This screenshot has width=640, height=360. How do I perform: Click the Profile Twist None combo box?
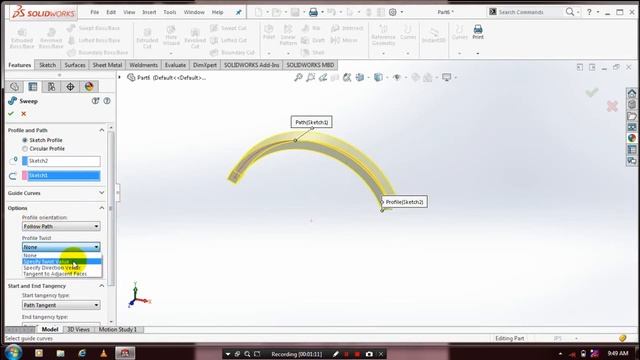coord(61,247)
